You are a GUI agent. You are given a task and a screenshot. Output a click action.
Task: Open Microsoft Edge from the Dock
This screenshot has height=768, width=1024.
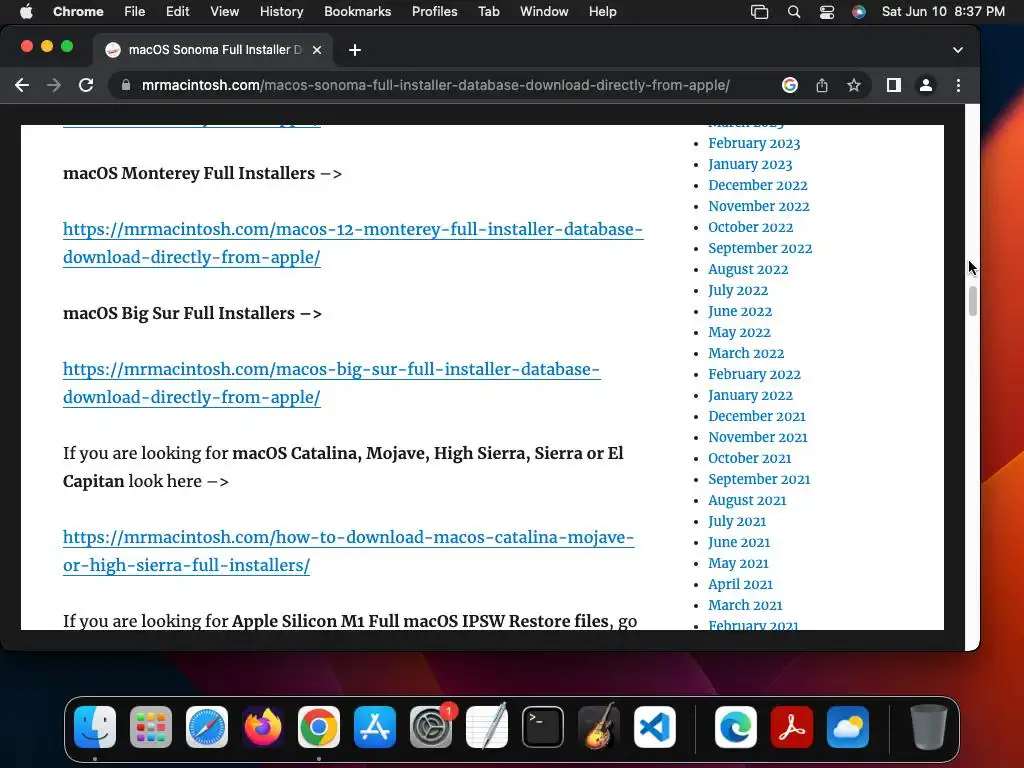pyautogui.click(x=736, y=727)
